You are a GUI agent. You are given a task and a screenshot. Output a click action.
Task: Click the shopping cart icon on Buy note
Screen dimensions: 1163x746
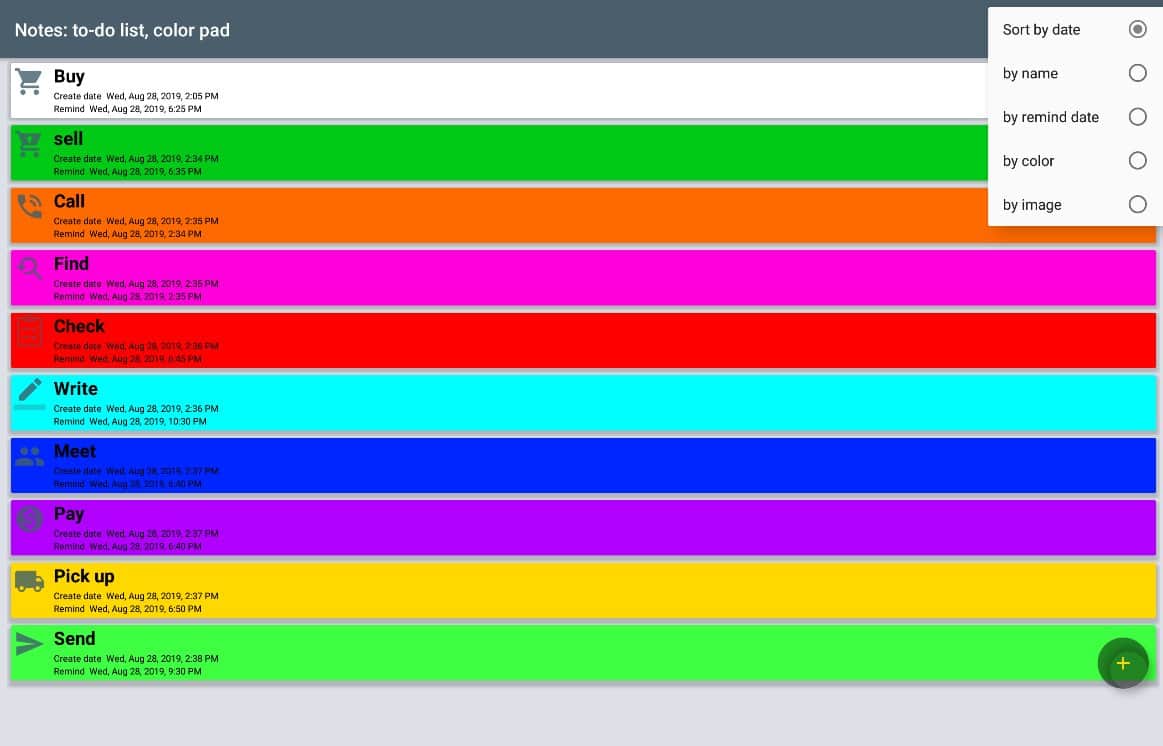click(29, 82)
